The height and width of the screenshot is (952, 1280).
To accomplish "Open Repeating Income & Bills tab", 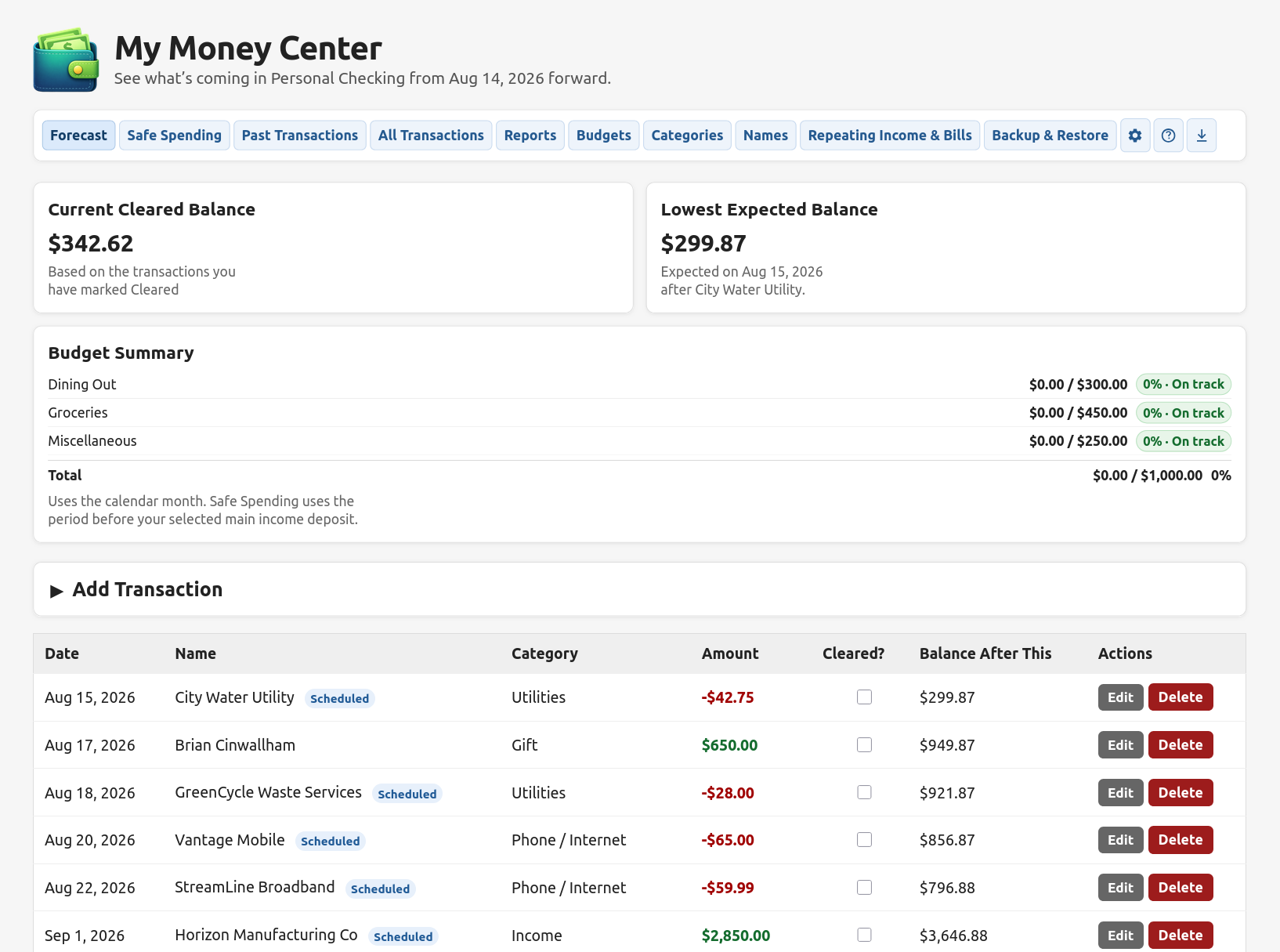I will 890,136.
